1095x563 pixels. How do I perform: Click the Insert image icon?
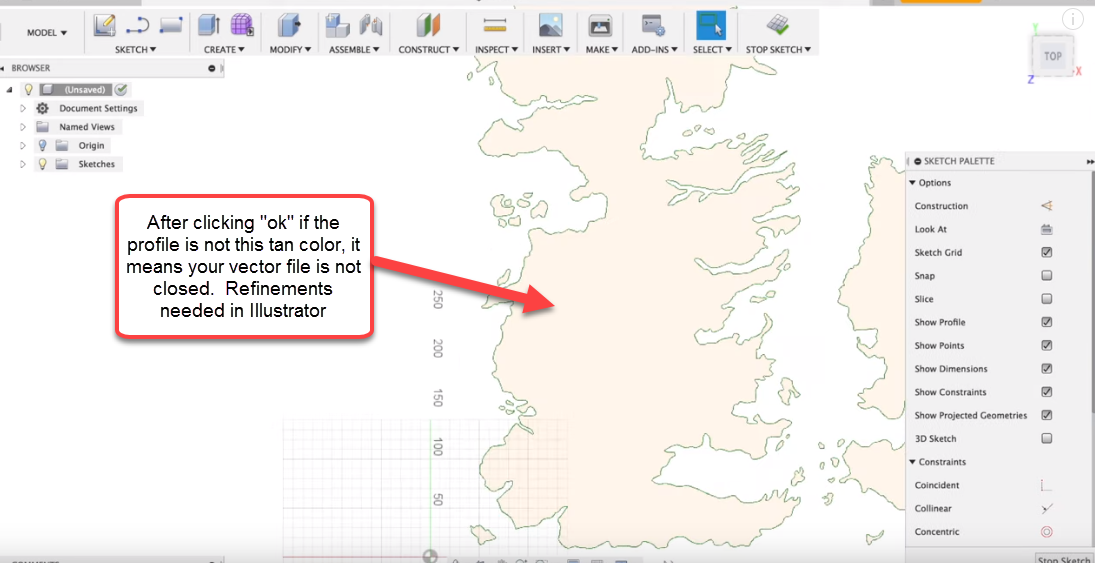(x=550, y=26)
